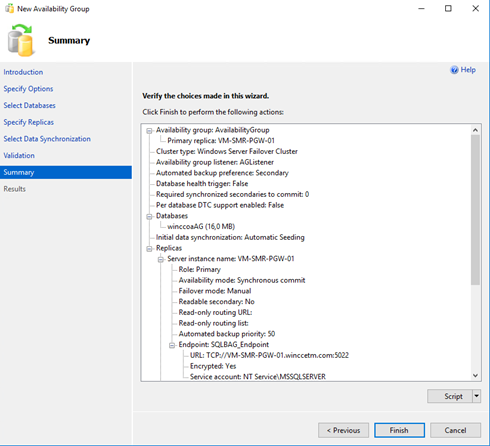Click the Finish button

[399, 430]
